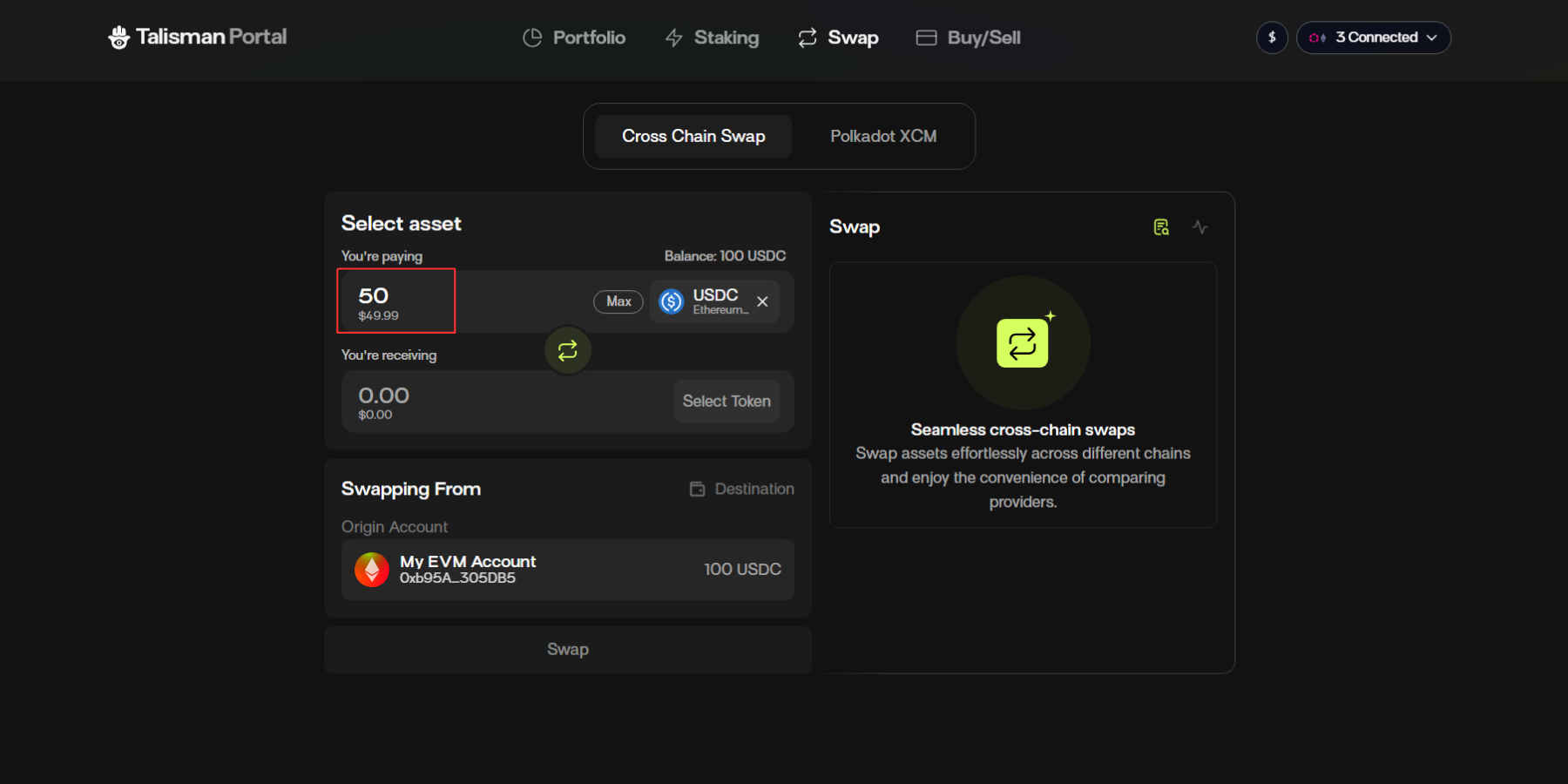The height and width of the screenshot is (784, 1568).
Task: Switch to the Destination account view
Action: click(742, 490)
